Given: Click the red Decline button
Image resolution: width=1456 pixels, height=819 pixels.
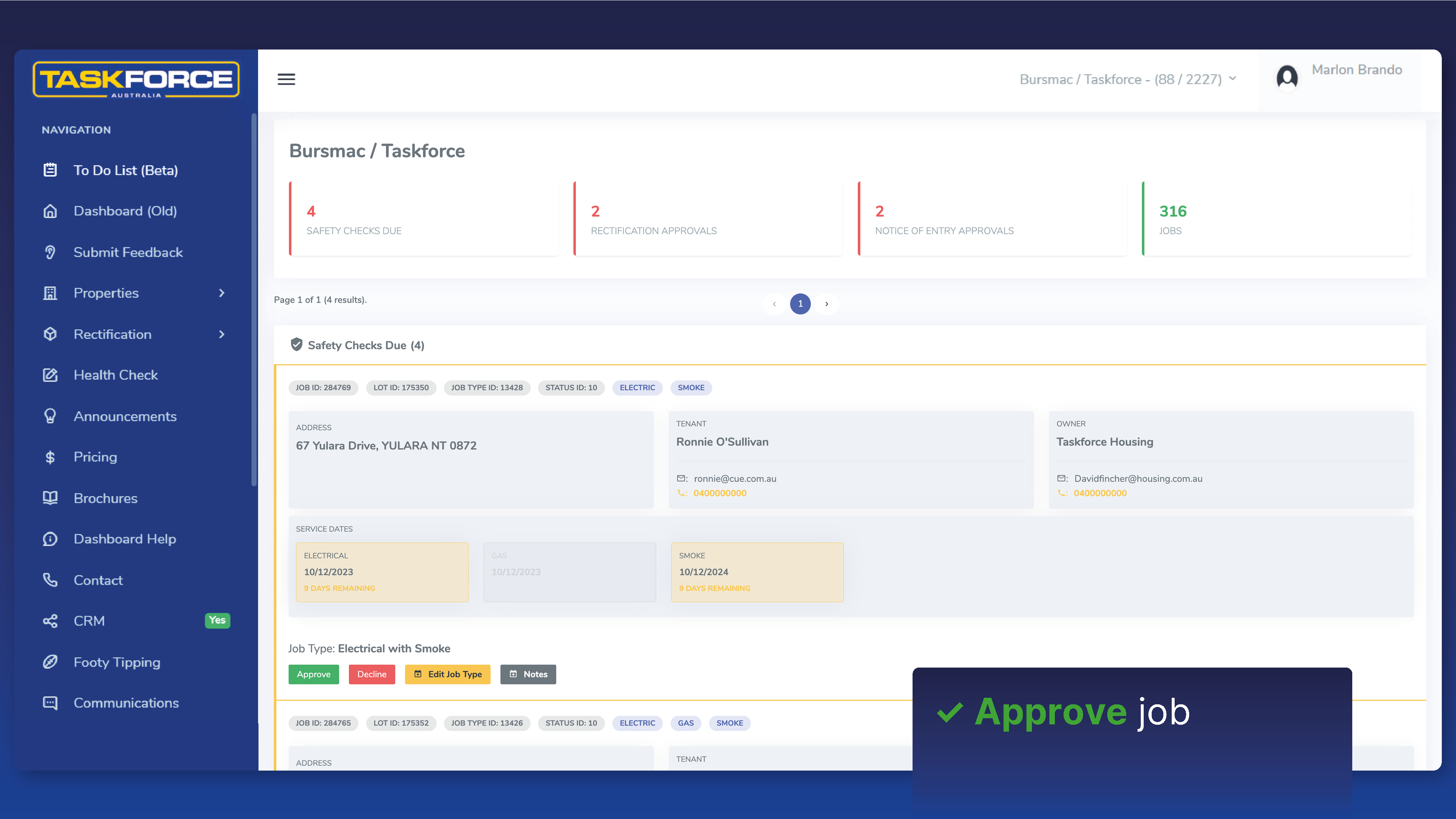Looking at the screenshot, I should (371, 674).
